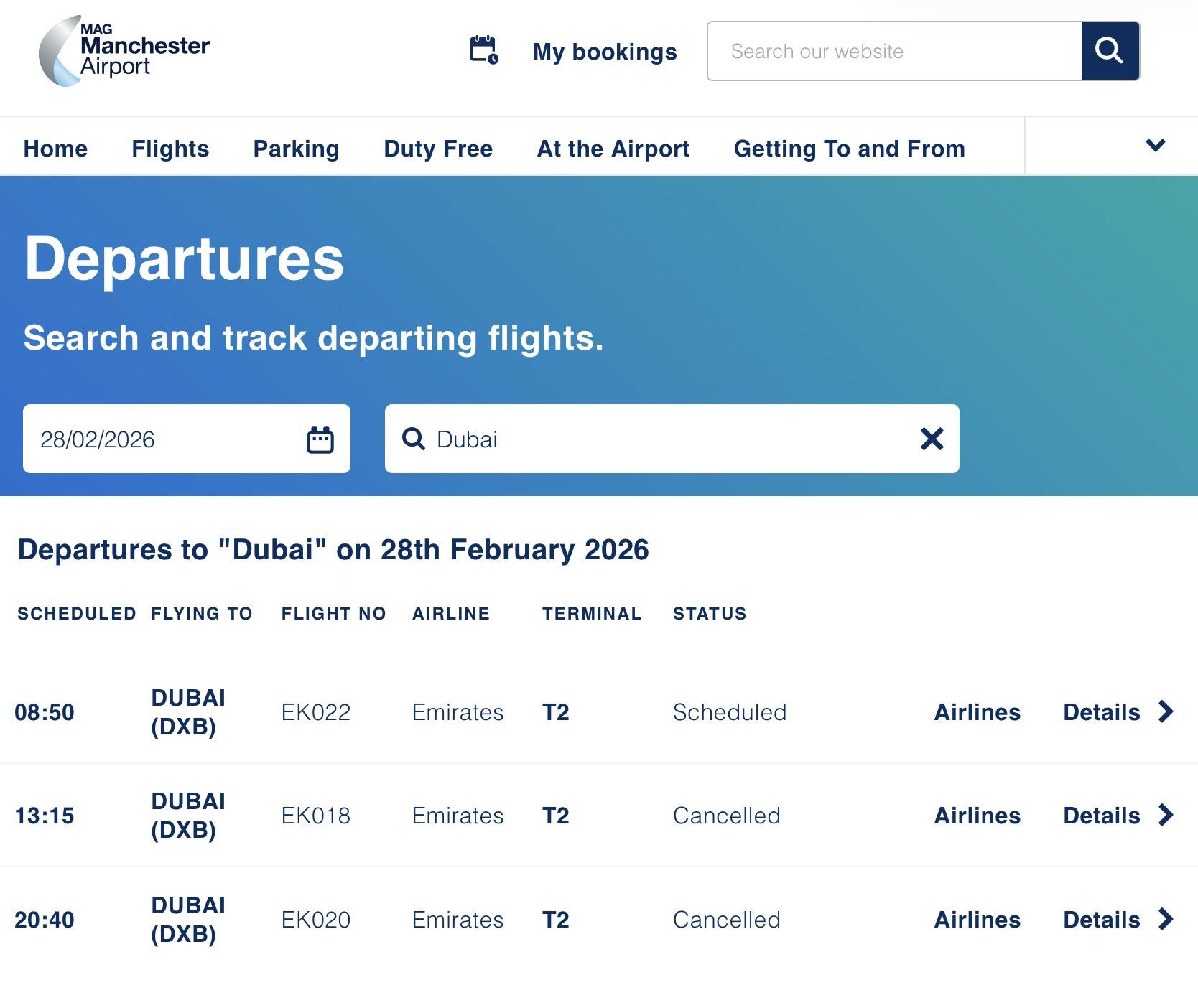This screenshot has height=1008, width=1198.
Task: Click the Manchester Airport logo
Action: pyautogui.click(x=124, y=51)
